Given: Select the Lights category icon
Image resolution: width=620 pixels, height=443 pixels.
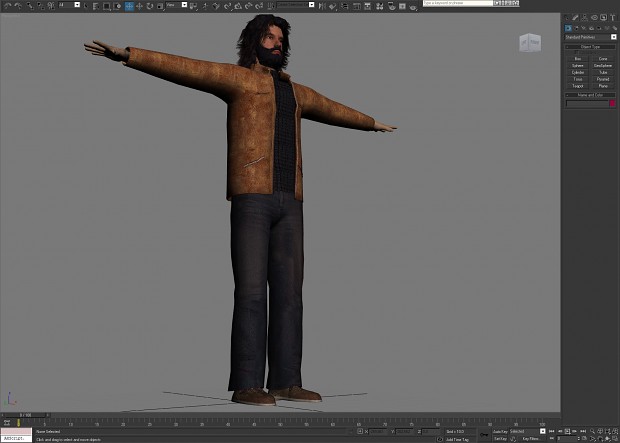Looking at the screenshot, I should 584,28.
